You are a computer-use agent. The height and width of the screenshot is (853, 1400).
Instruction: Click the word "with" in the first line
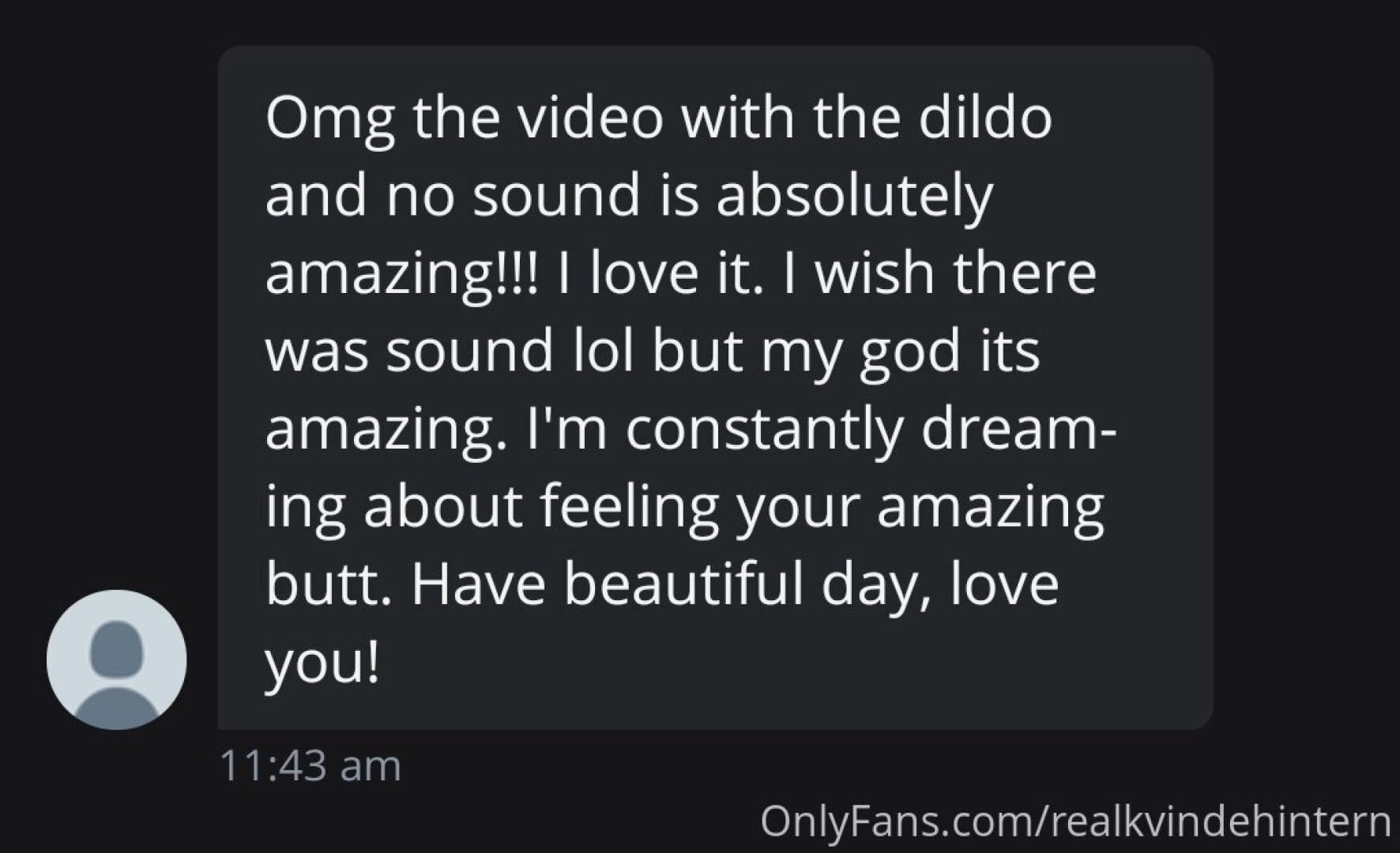pyautogui.click(x=738, y=117)
